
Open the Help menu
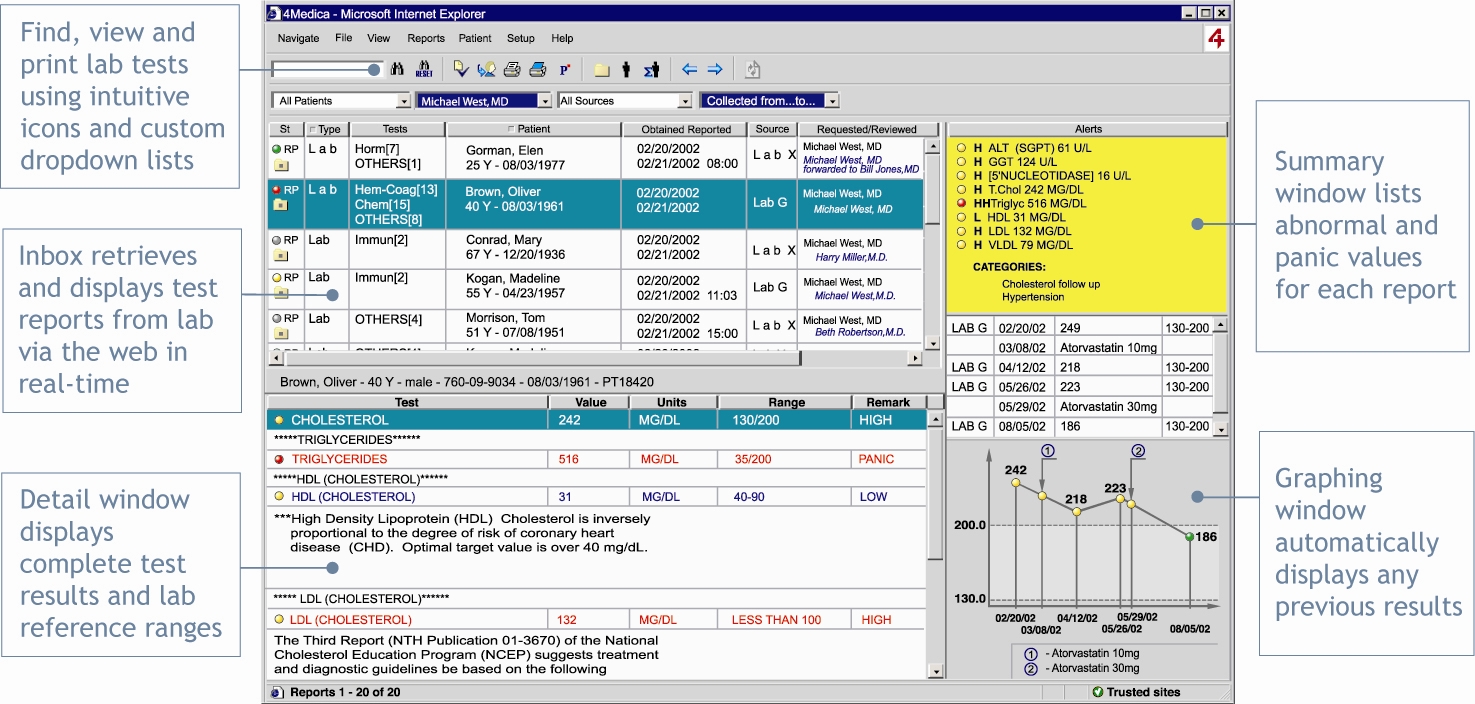(562, 38)
